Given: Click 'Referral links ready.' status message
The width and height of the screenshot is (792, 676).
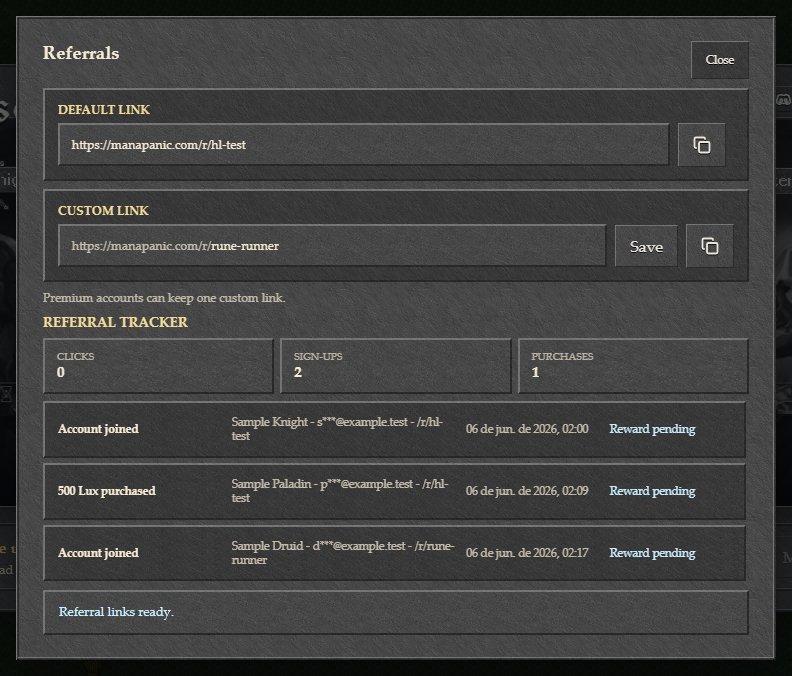Looking at the screenshot, I should click(x=116, y=612).
